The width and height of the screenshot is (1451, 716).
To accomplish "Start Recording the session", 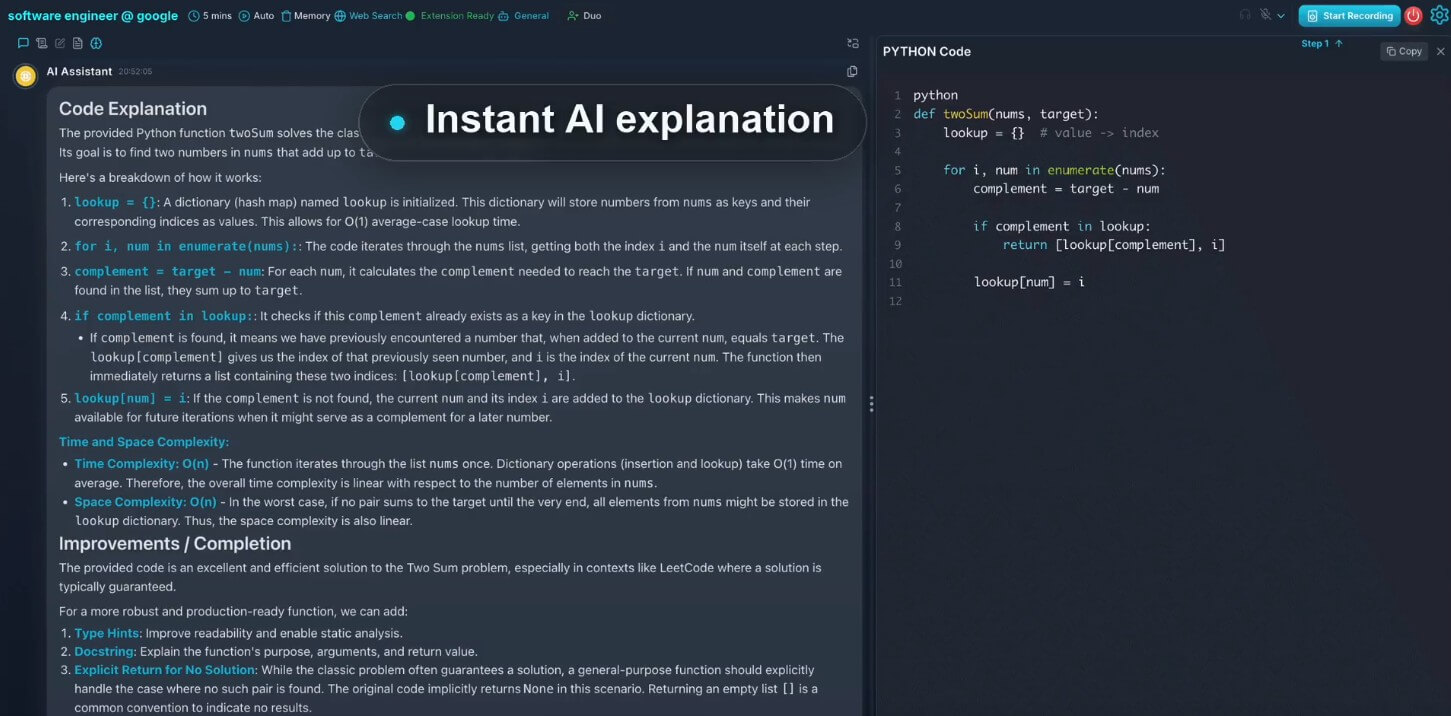I will pyautogui.click(x=1349, y=16).
